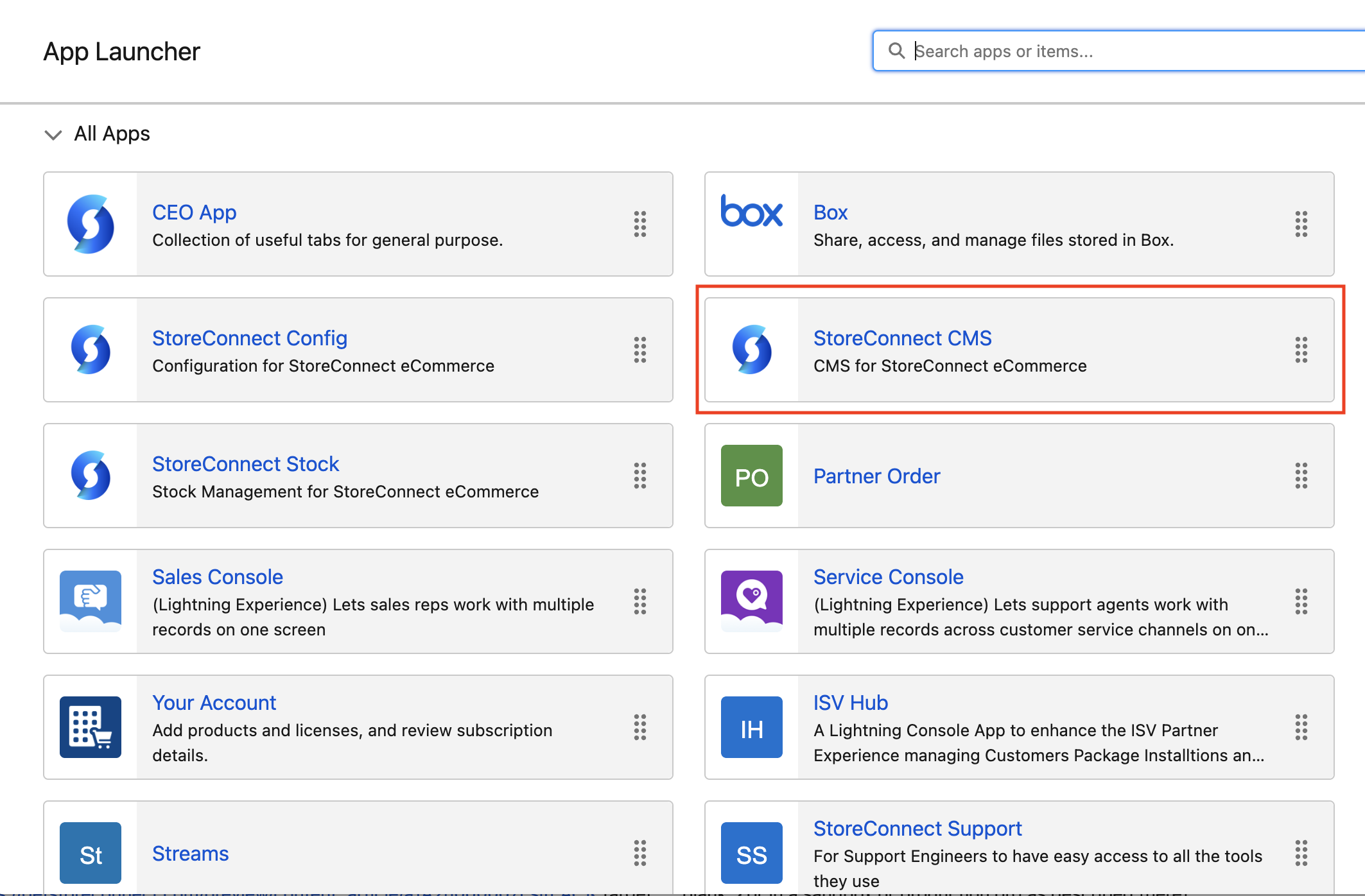Screen dimensions: 1365x896
Task: Click the blue IH ISV Hub icon
Action: pyautogui.click(x=752, y=727)
